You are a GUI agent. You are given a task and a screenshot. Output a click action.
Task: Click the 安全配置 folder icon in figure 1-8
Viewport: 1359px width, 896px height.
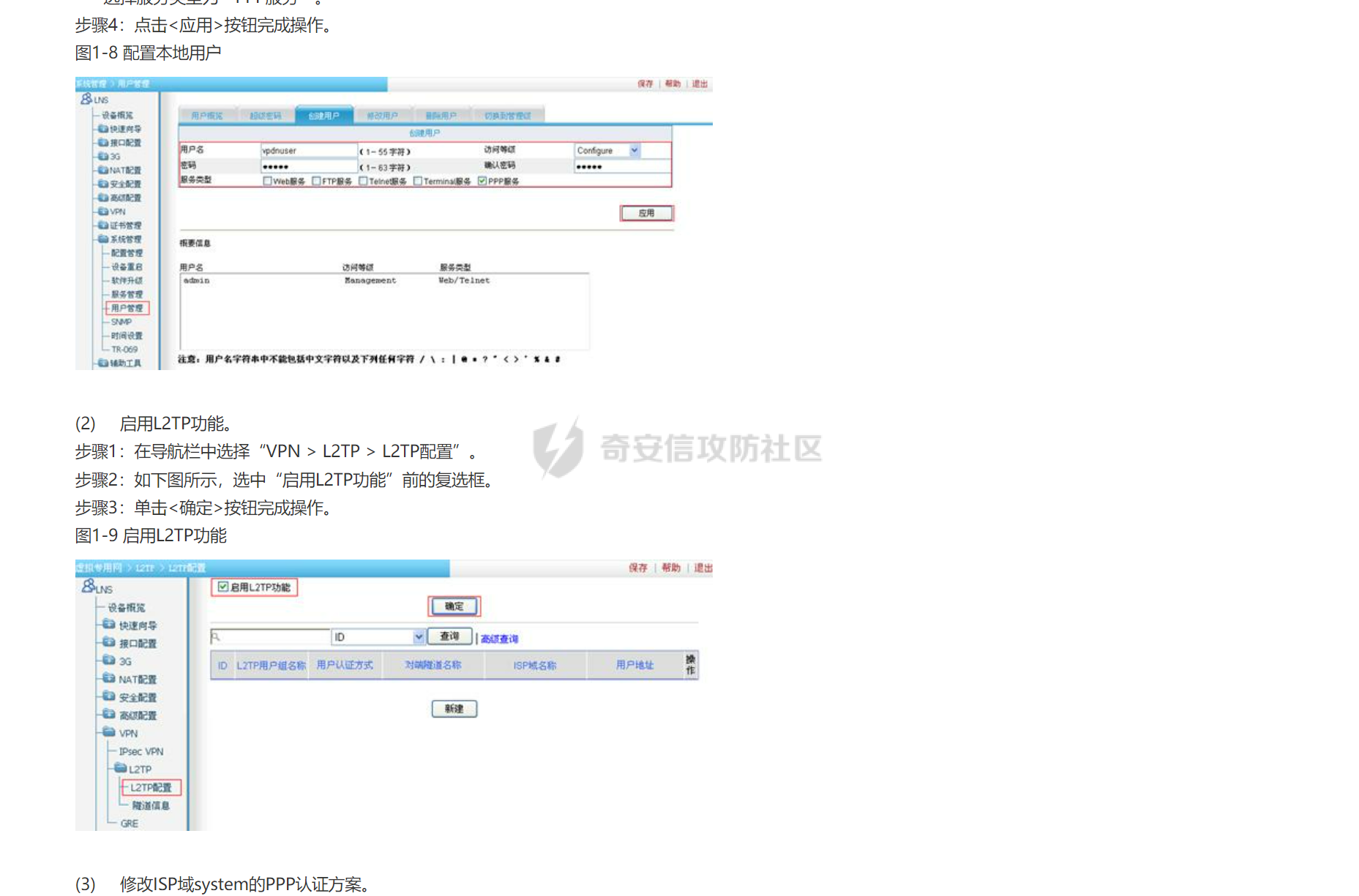(x=103, y=184)
